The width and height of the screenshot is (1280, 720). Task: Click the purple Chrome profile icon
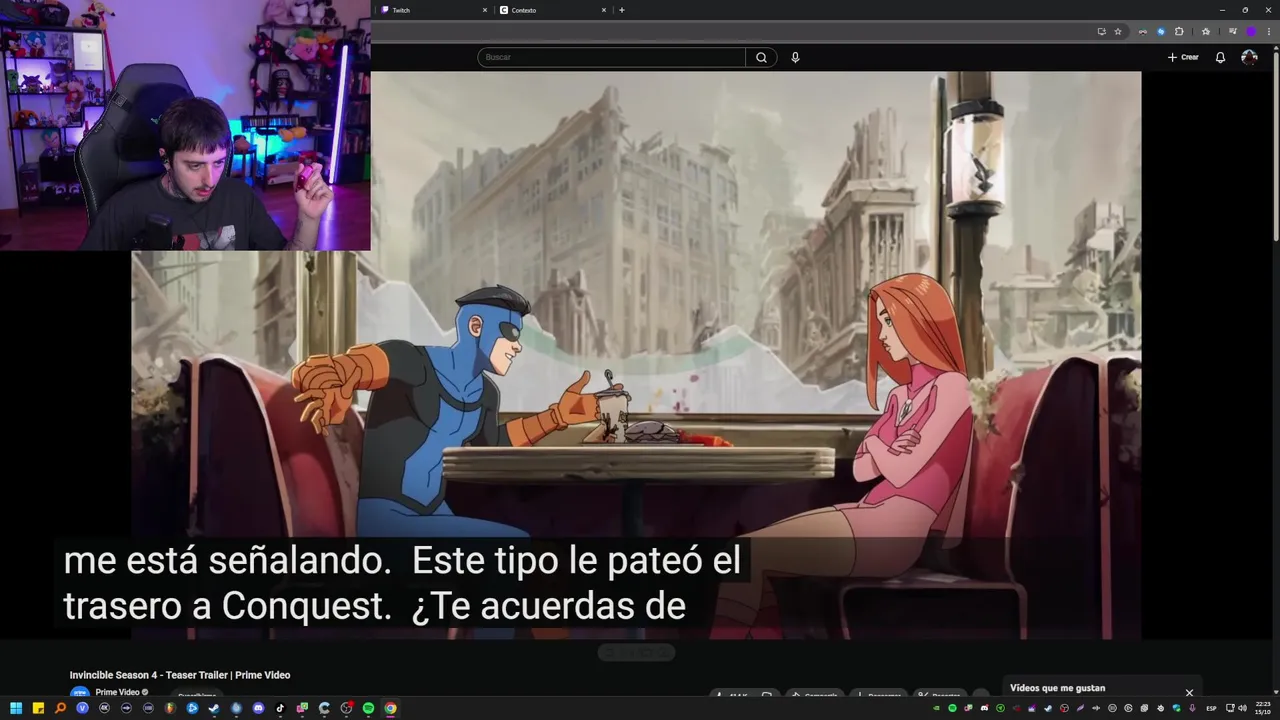[1251, 31]
